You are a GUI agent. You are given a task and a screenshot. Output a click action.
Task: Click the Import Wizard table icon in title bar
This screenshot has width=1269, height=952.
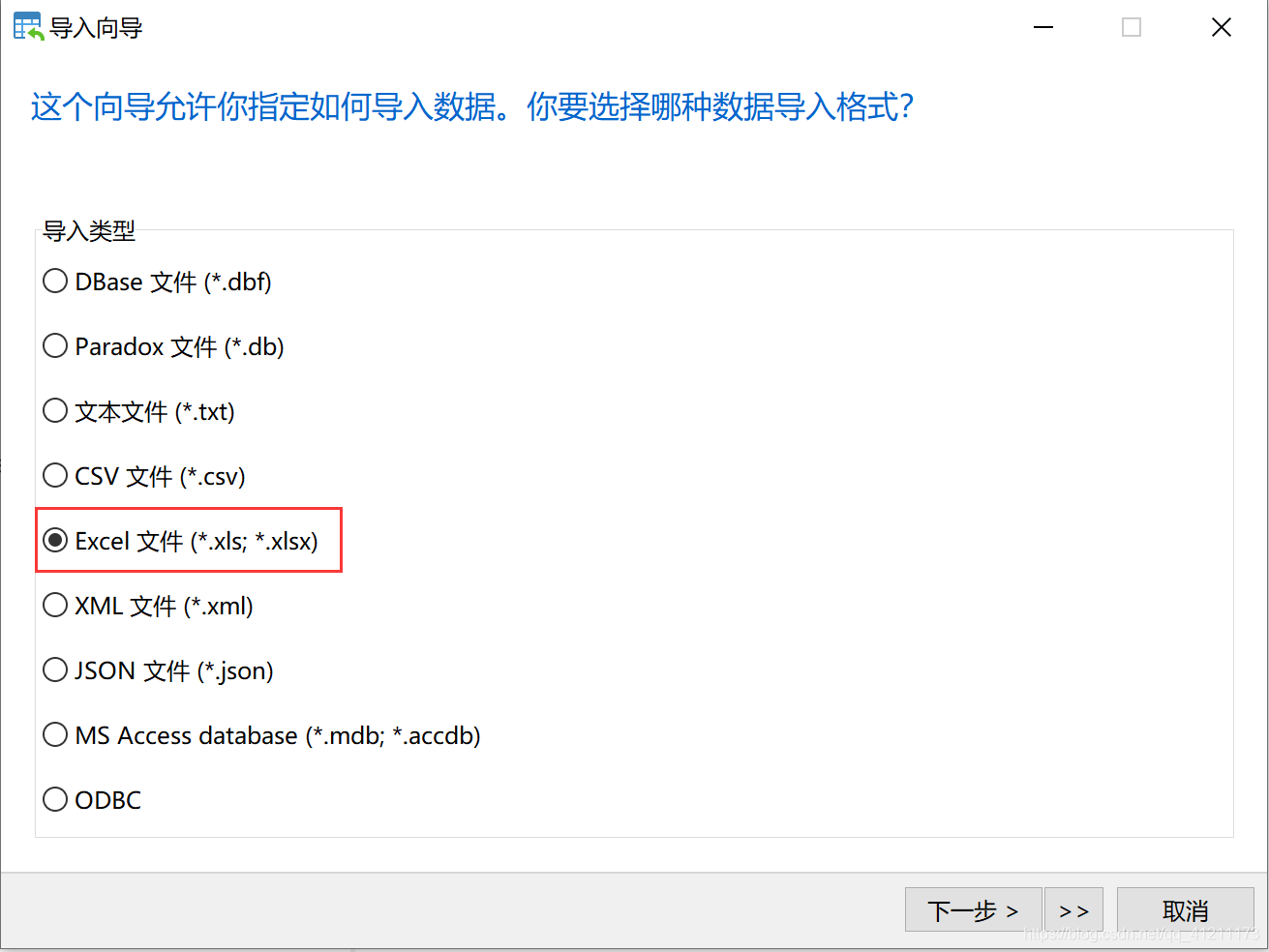[28, 27]
